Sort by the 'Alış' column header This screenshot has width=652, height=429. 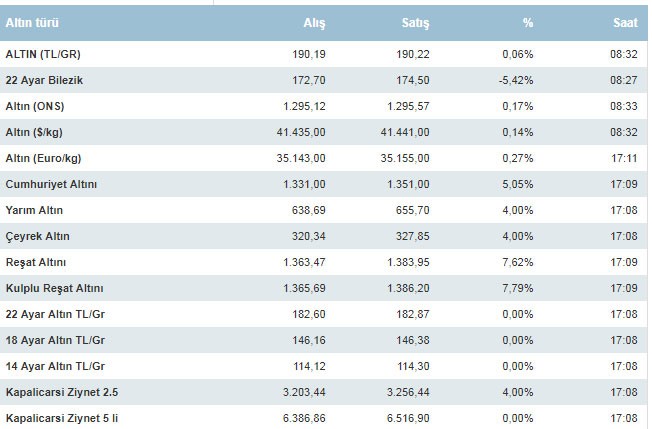pyautogui.click(x=314, y=22)
